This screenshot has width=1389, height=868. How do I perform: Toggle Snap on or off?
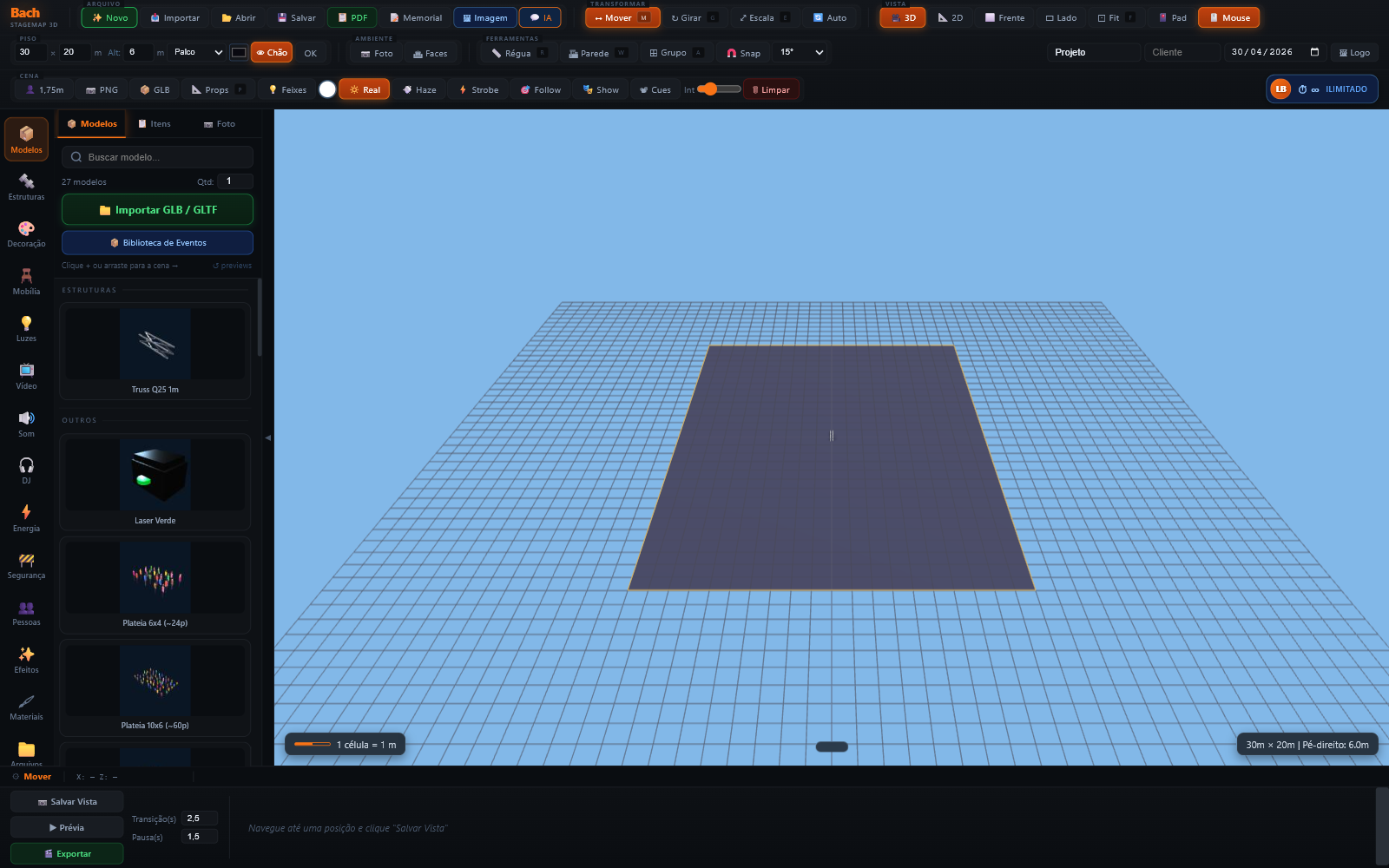tap(743, 53)
